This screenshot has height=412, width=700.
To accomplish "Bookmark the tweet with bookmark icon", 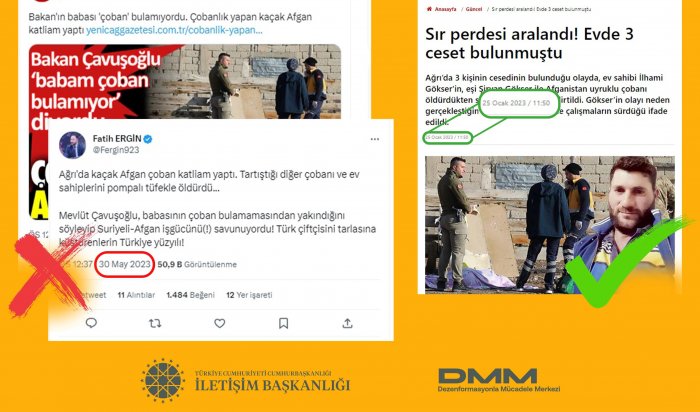I will point(283,323).
